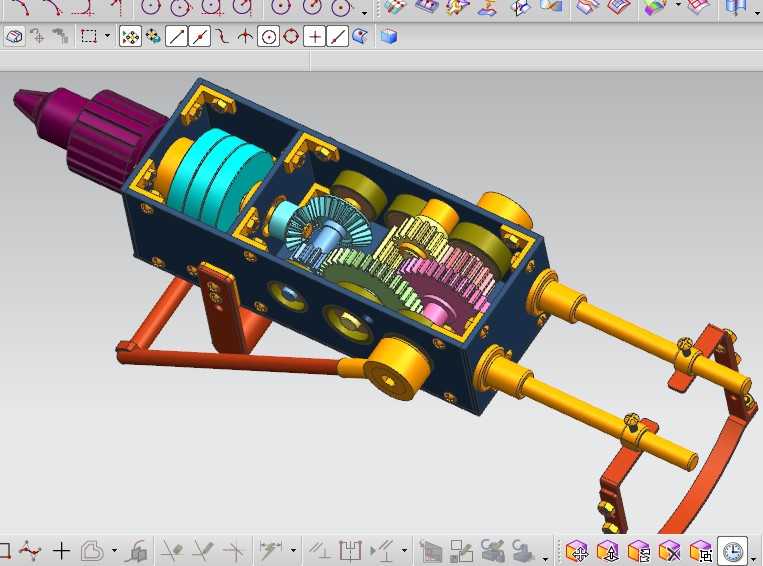Viewport: 763px width, 566px height.
Task: Click the Move Component assembly icon
Action: [x=577, y=552]
